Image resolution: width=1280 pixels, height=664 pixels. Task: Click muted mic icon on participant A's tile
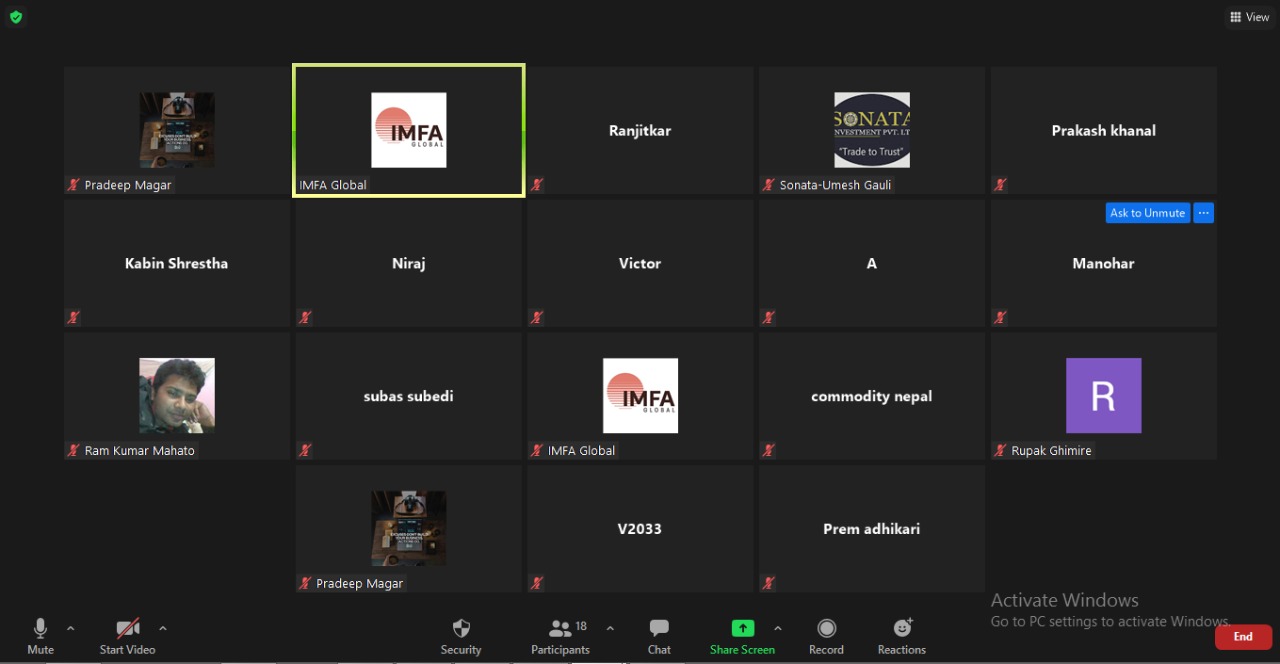pos(769,318)
